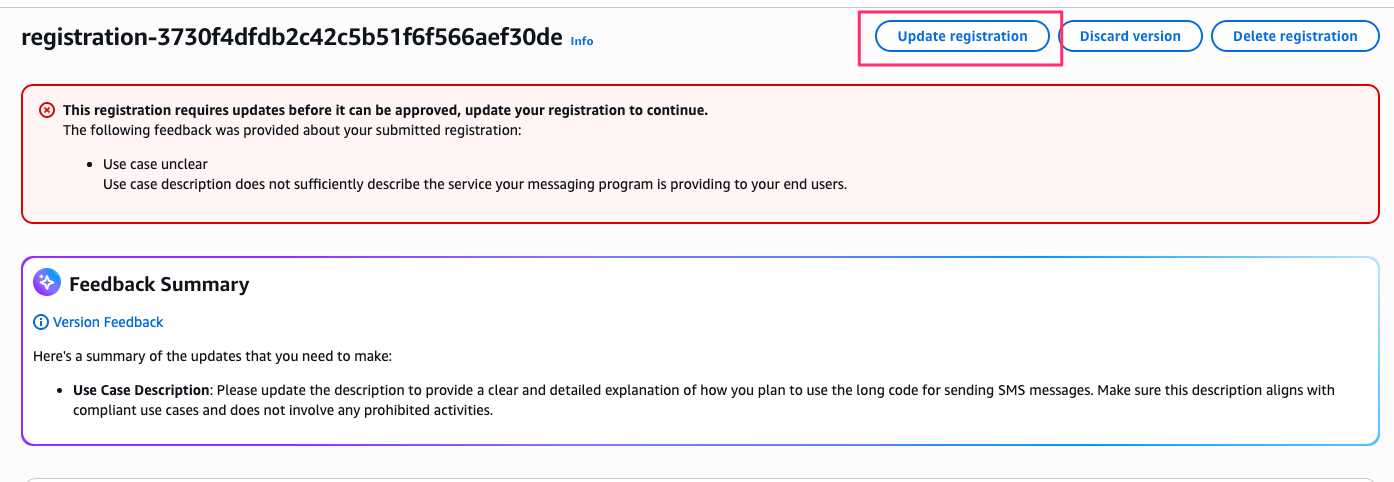Click the Update registration button

click(x=962, y=36)
